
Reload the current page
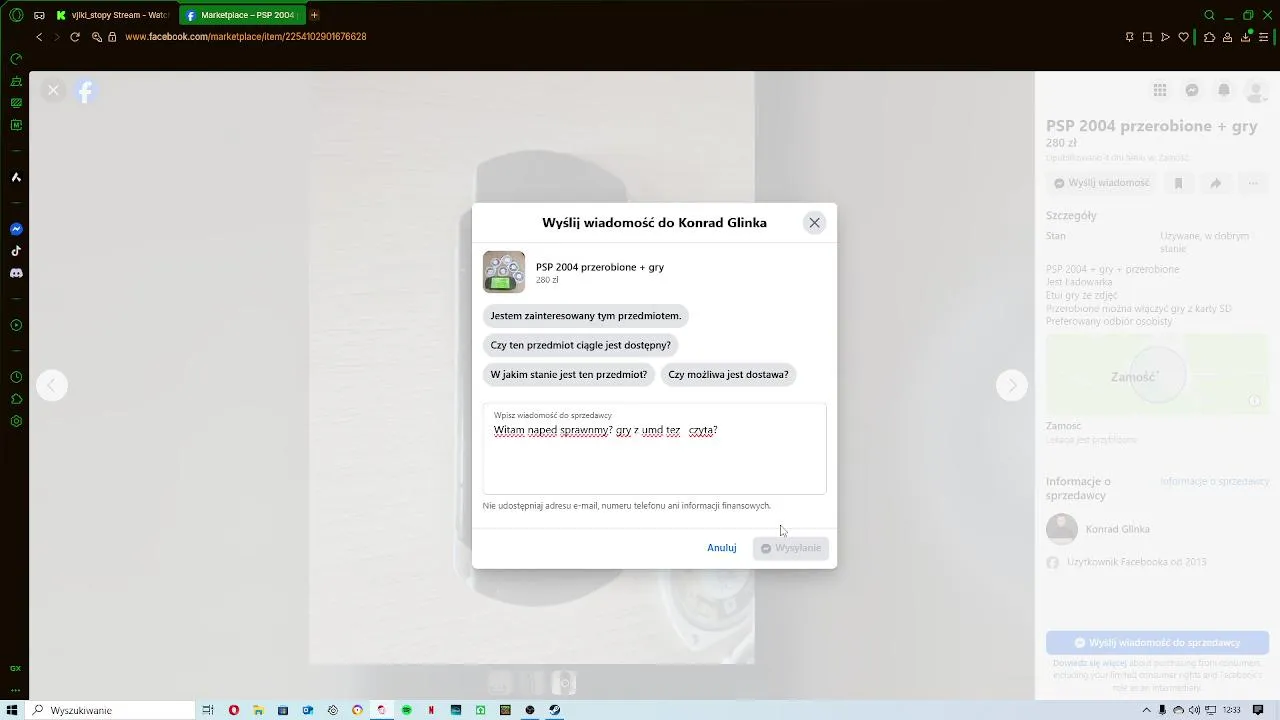75,37
